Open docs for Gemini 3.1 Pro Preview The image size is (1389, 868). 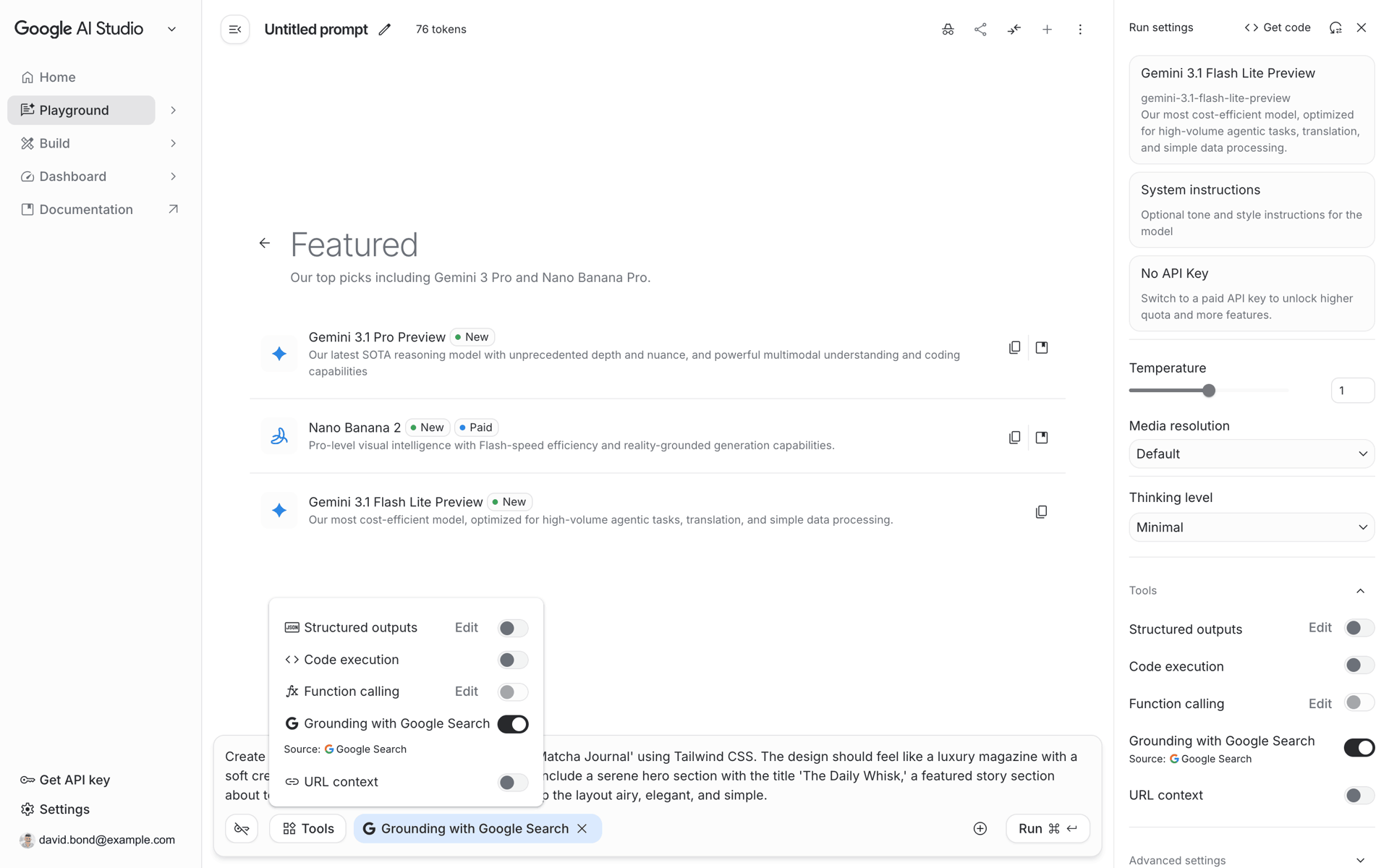(x=1042, y=347)
